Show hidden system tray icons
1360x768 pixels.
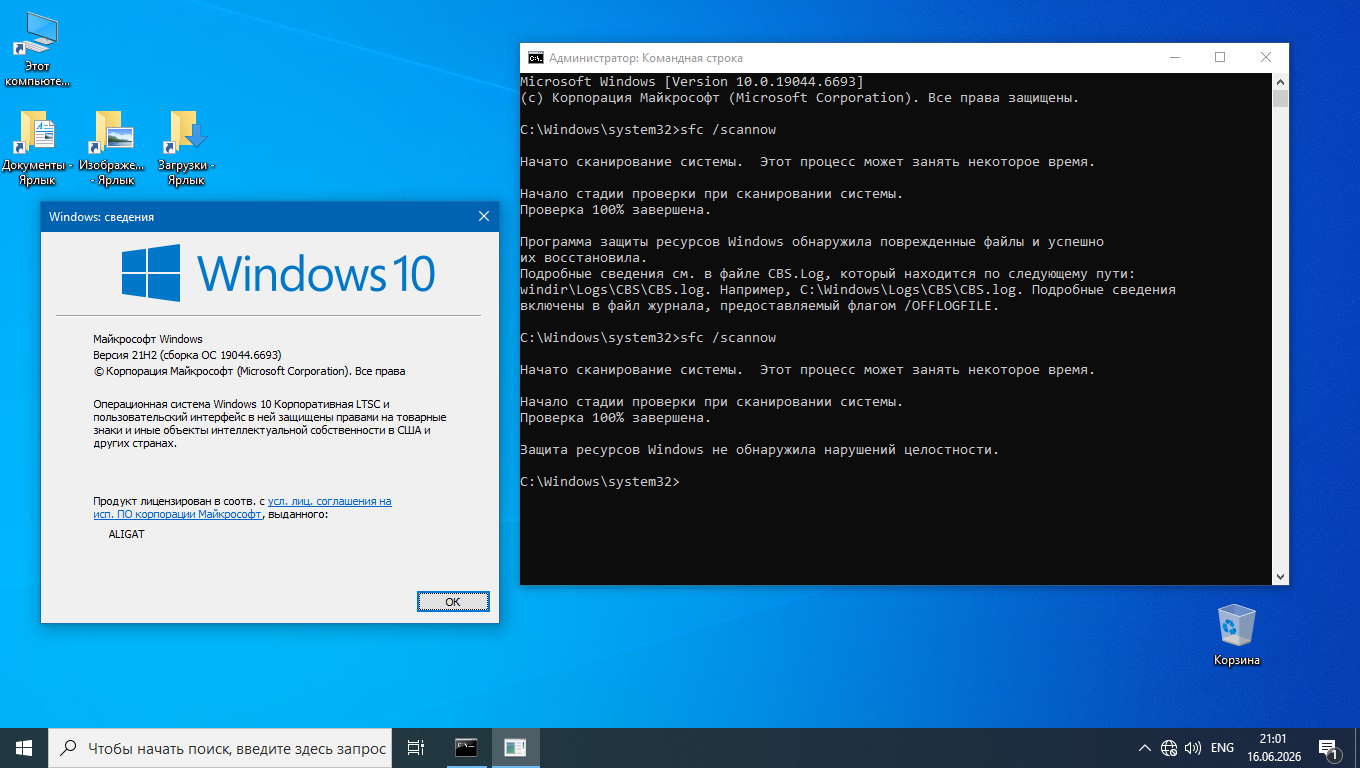pos(1145,747)
